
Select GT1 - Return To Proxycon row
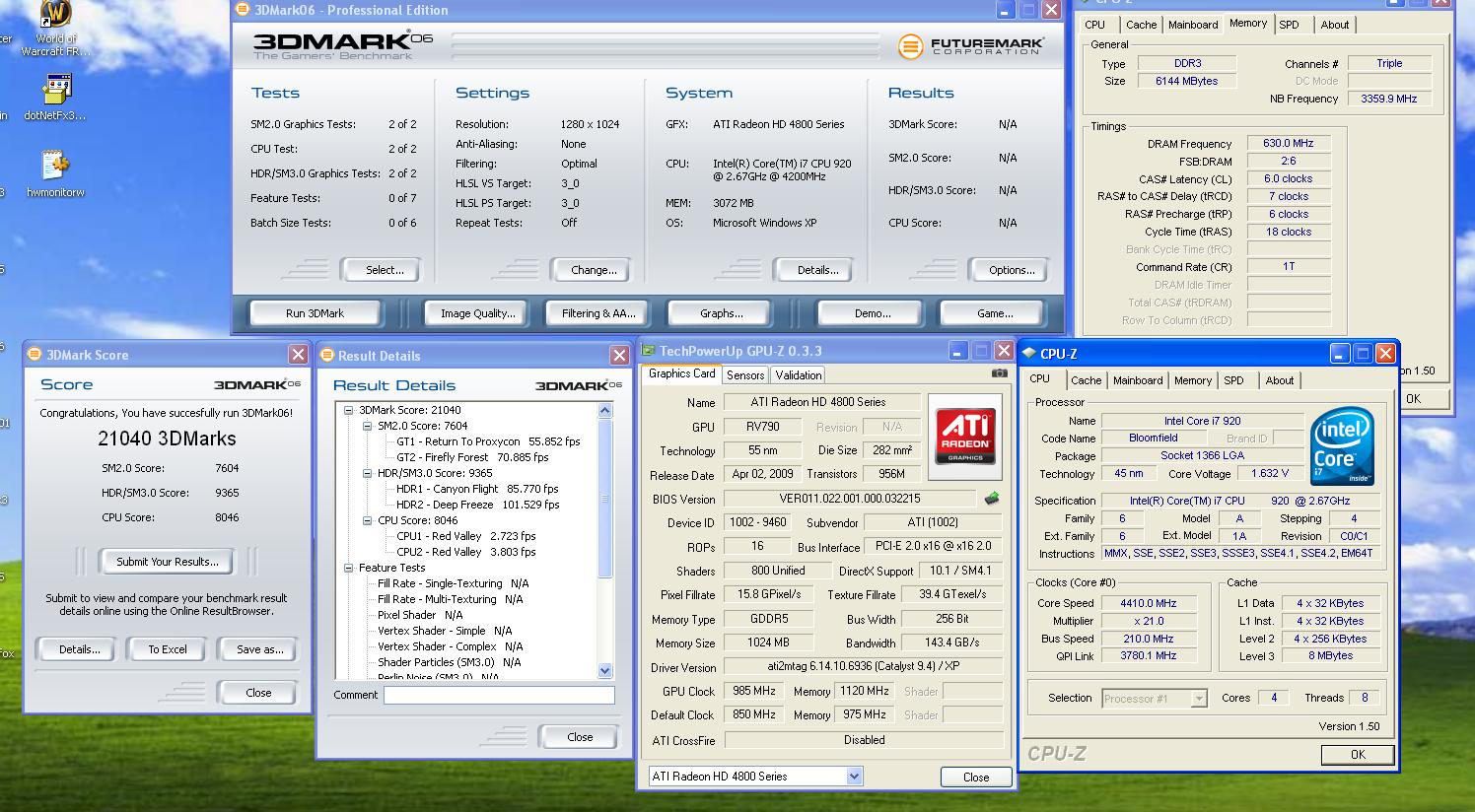coord(488,441)
